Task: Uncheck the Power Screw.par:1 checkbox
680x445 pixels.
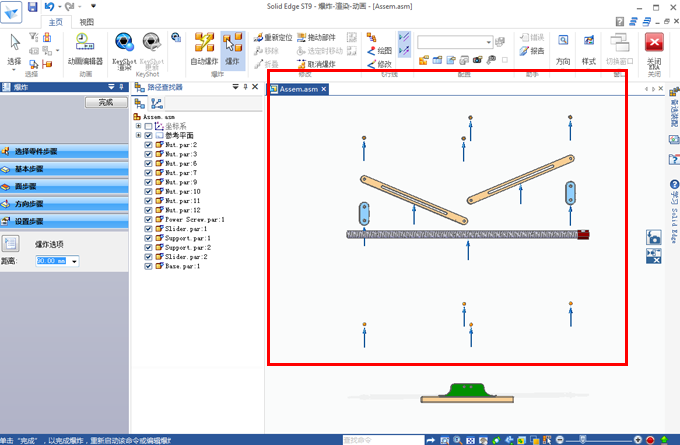Action: tap(149, 220)
